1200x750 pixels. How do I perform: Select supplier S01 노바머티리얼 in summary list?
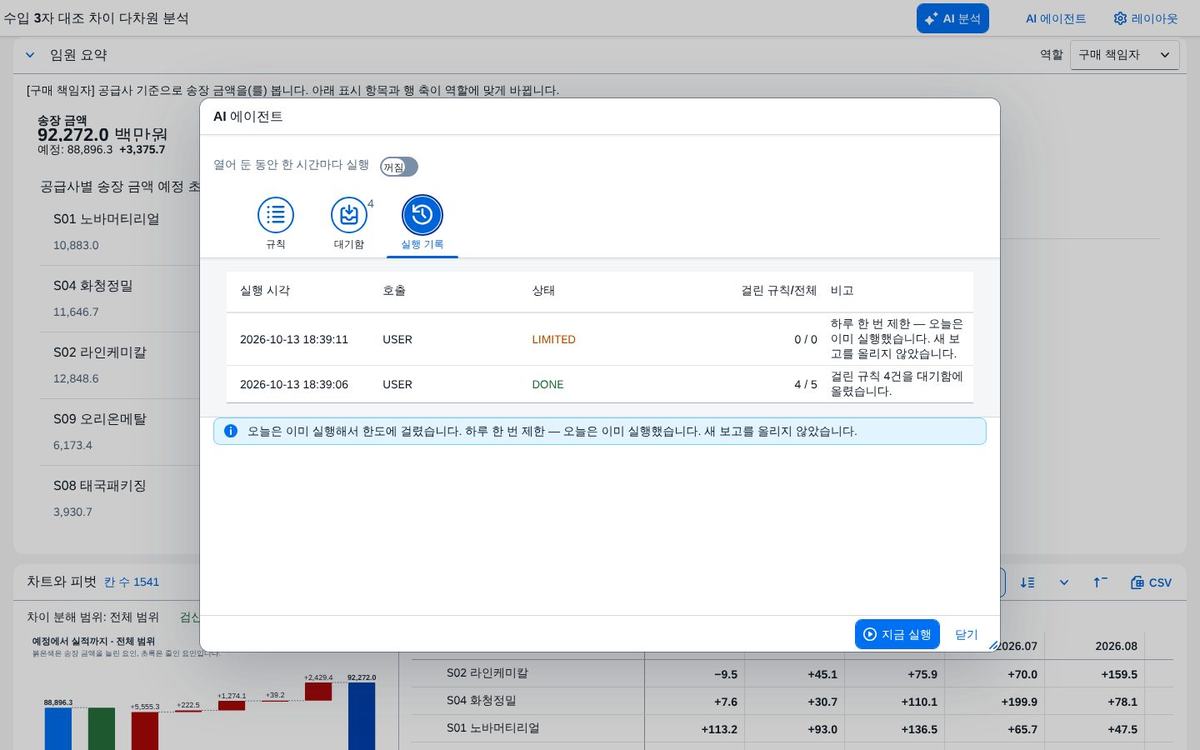click(106, 218)
